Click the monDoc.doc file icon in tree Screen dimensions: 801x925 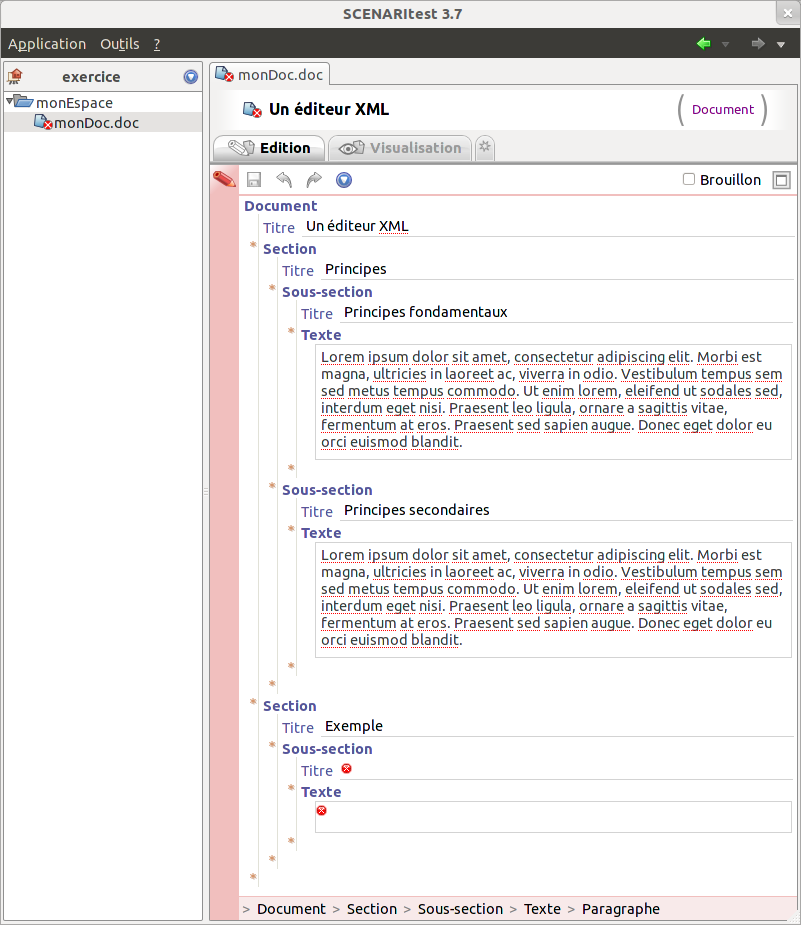pyautogui.click(x=43, y=122)
